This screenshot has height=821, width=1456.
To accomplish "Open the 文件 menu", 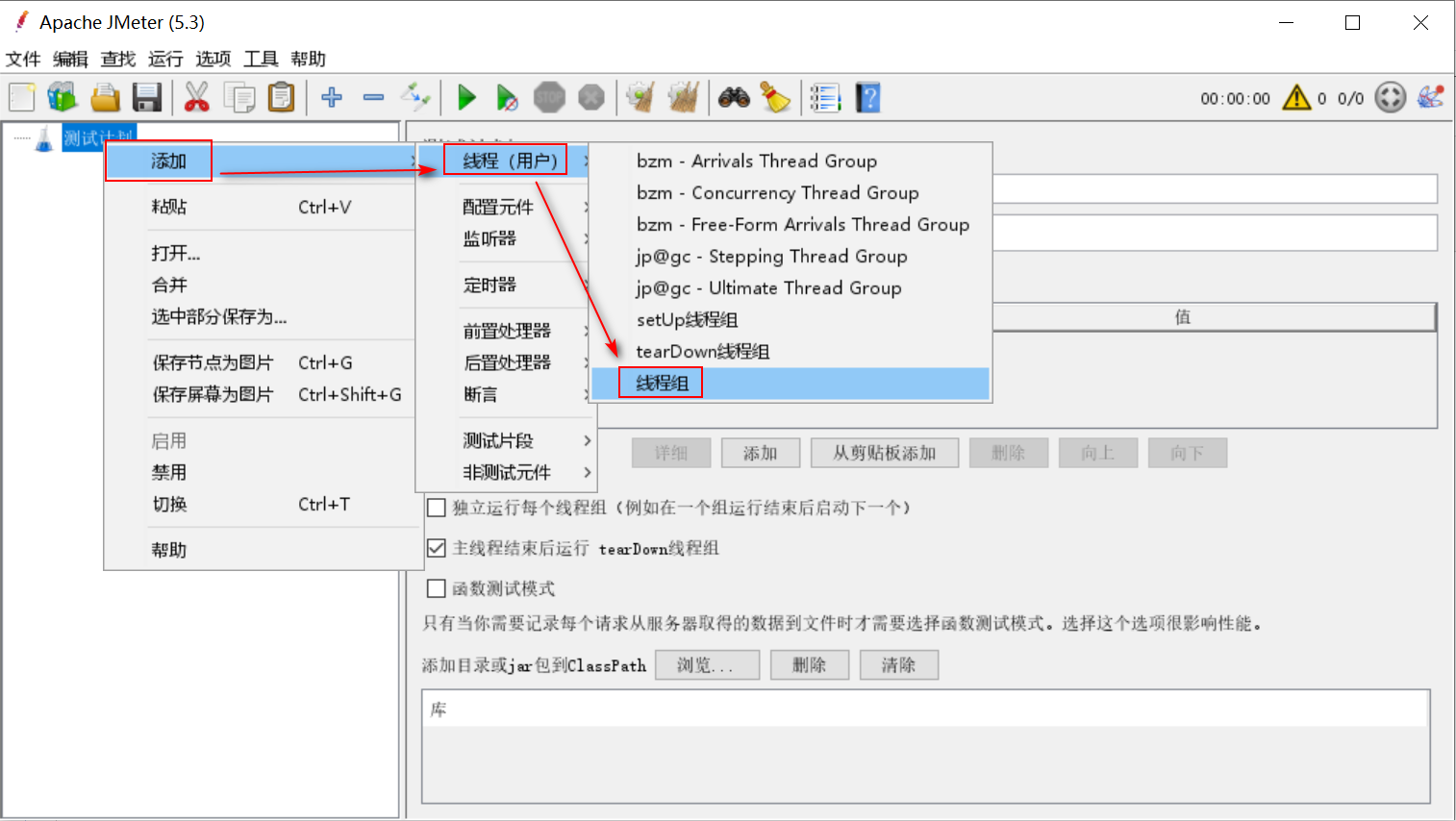I will pos(23,59).
